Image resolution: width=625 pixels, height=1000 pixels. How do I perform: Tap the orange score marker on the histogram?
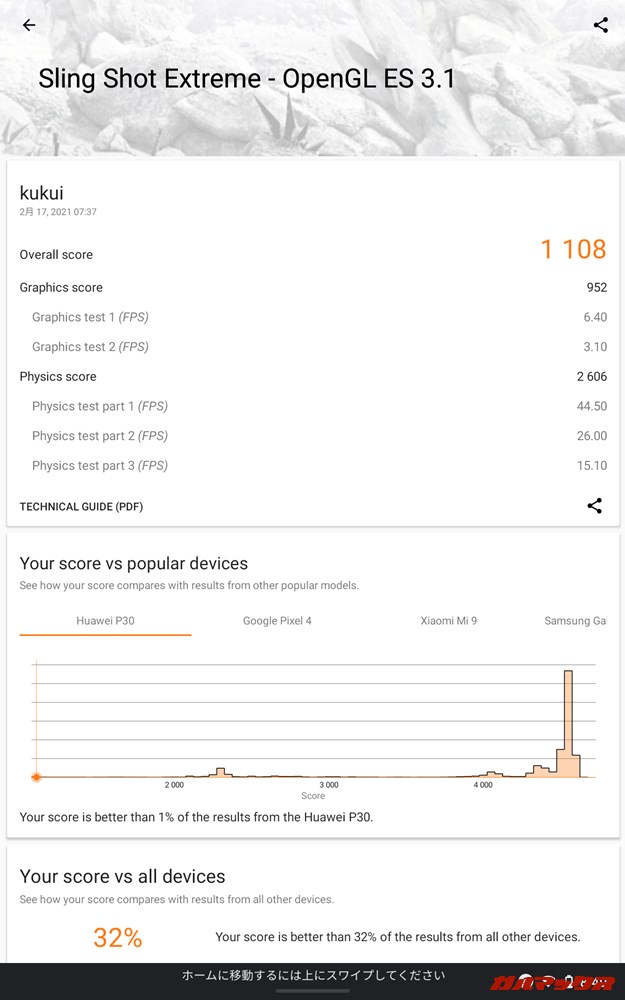(x=37, y=777)
